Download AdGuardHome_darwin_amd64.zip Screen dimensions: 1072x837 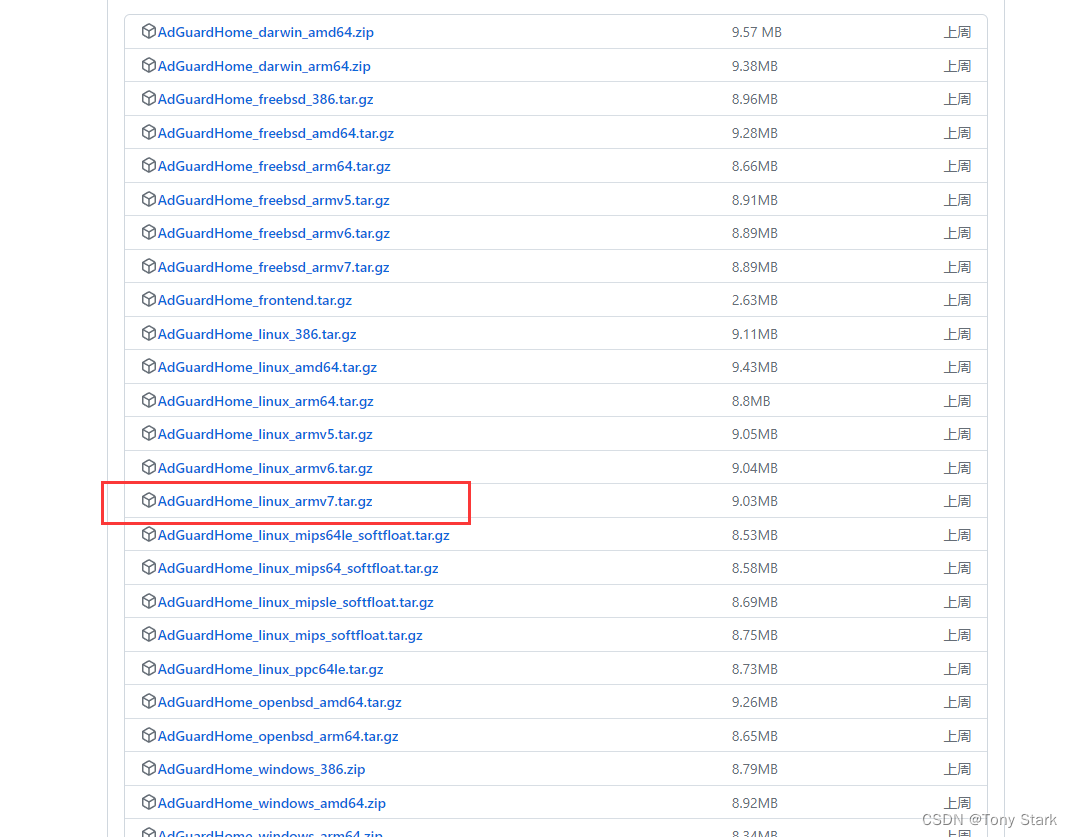pos(265,32)
